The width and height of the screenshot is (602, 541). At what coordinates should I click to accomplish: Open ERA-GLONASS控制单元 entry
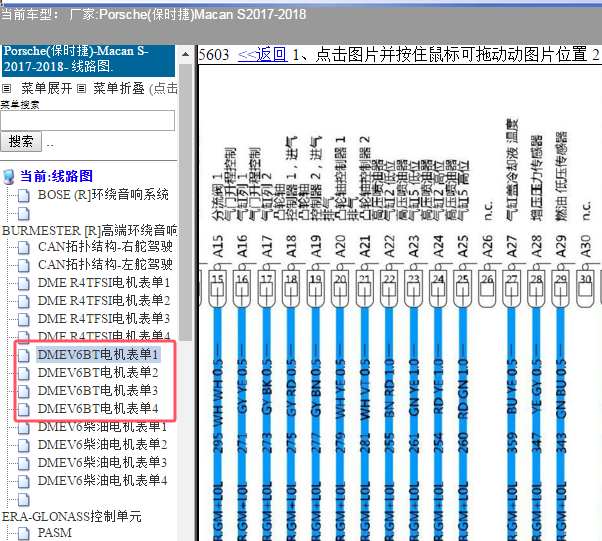[72, 516]
